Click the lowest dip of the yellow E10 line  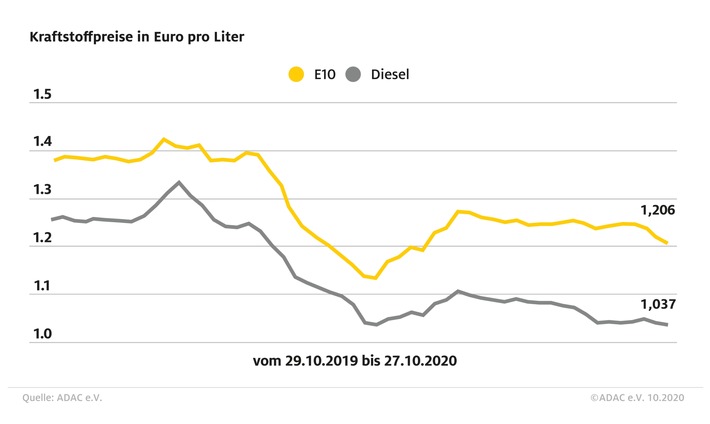[x=375, y=278]
